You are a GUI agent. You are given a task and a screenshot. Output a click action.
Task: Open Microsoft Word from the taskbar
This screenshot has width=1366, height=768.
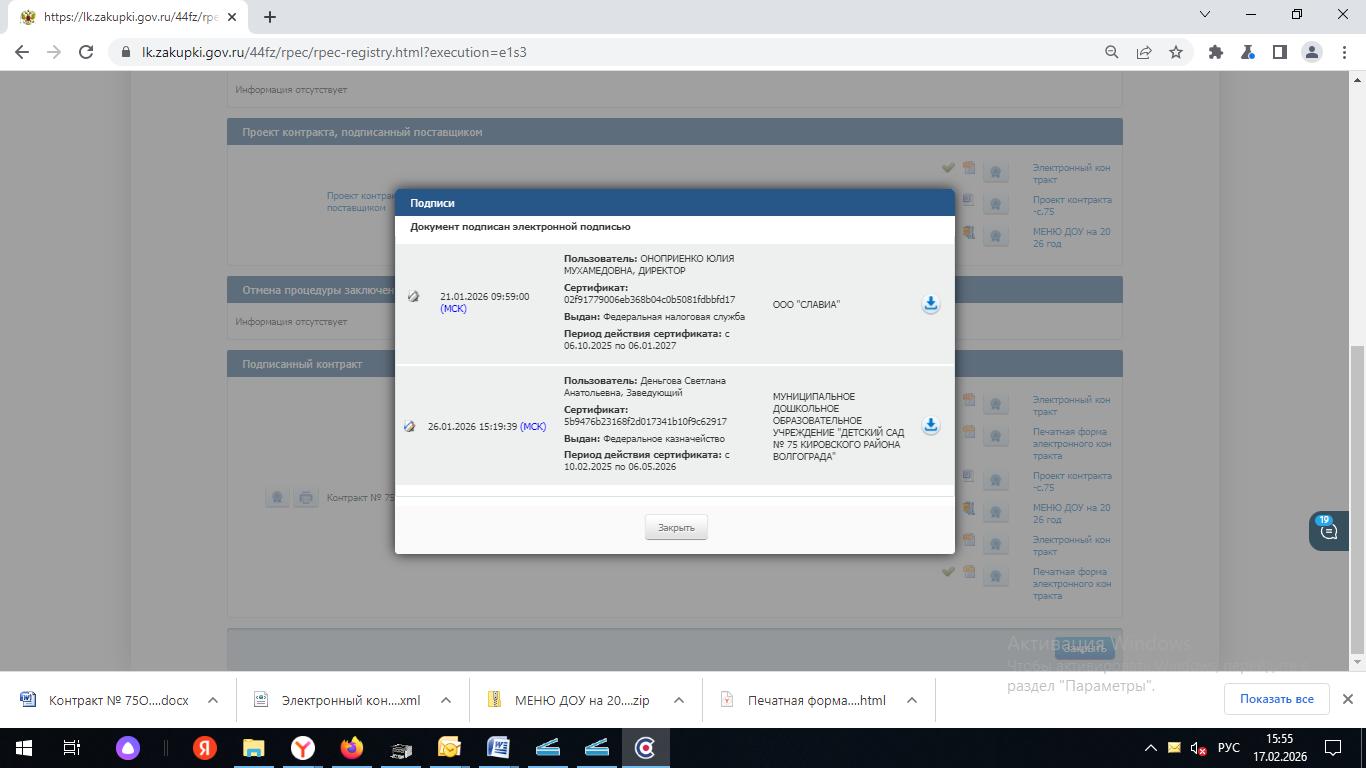498,748
